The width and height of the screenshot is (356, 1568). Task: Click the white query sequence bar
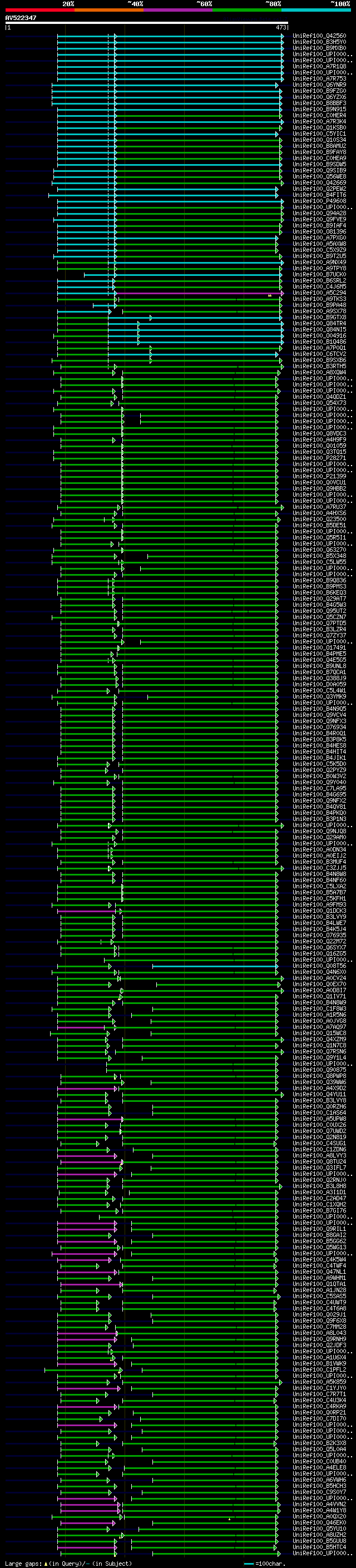[x=147, y=22]
